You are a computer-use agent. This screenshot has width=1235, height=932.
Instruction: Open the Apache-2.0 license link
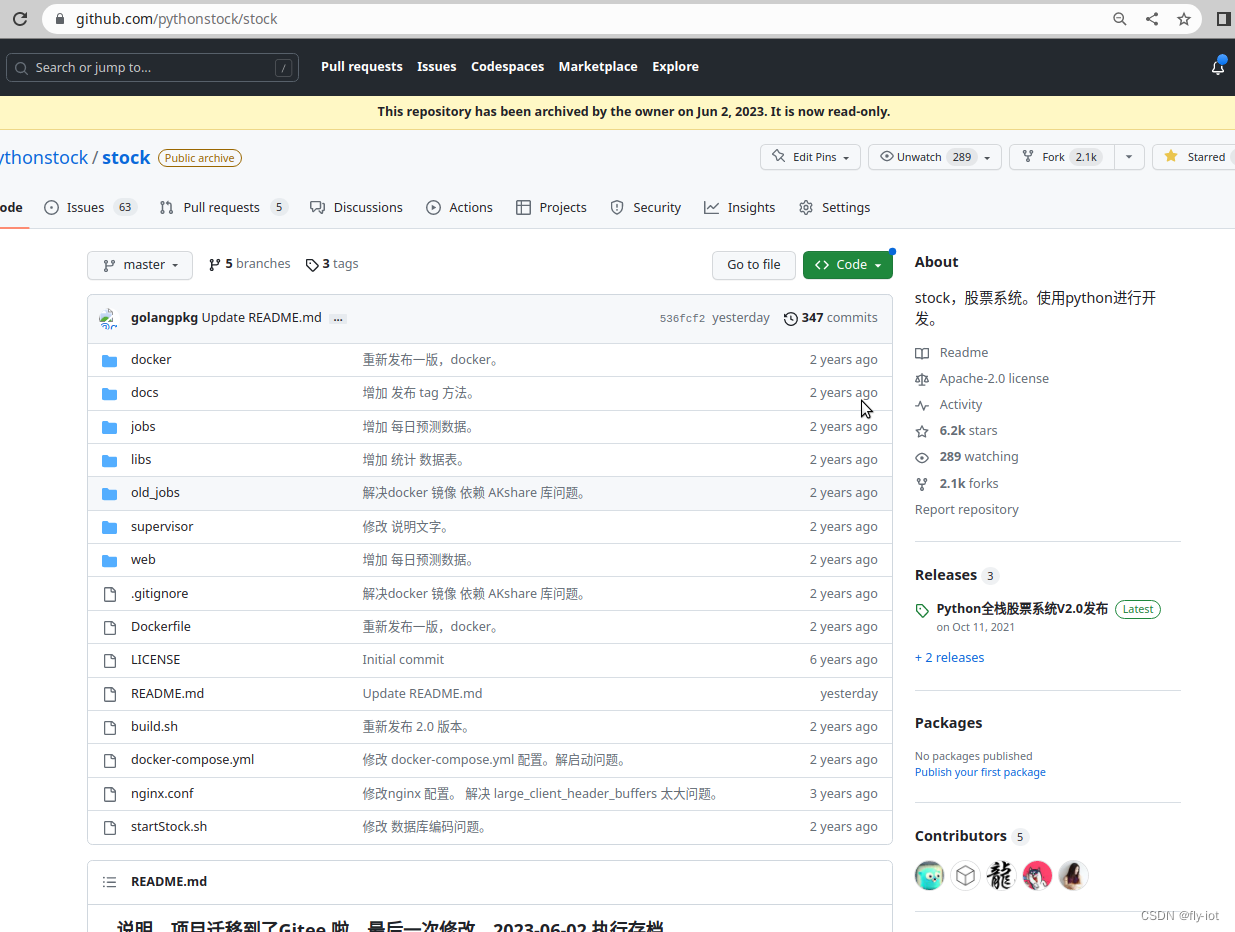tap(994, 378)
